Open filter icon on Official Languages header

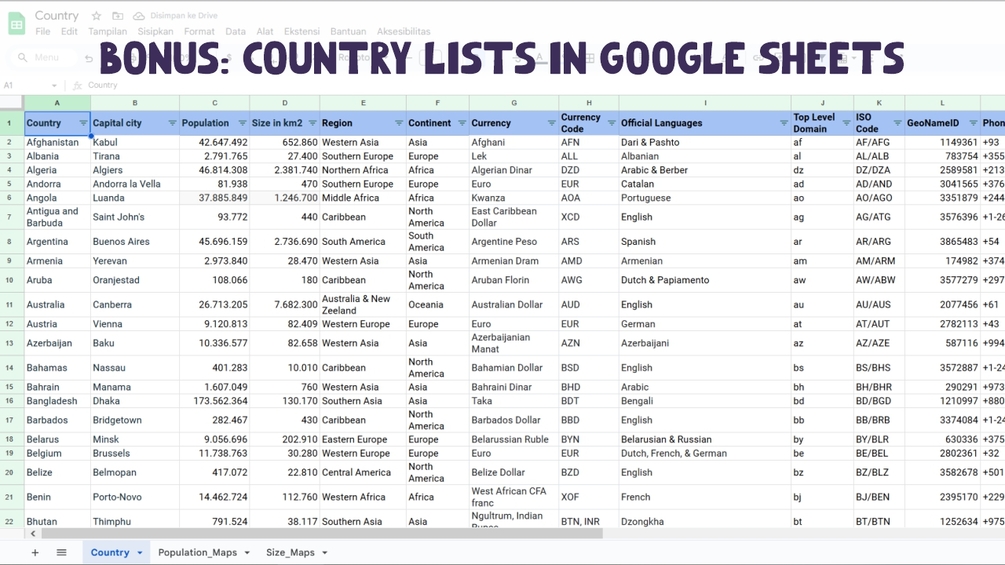click(x=784, y=123)
